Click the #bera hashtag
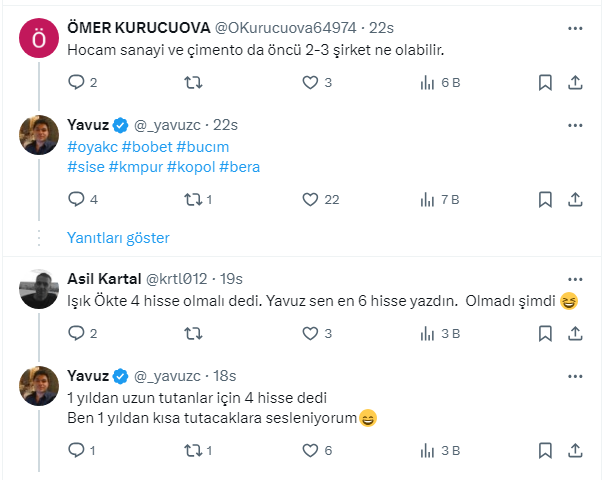Screen dimensions: 612x480 pos(239,167)
